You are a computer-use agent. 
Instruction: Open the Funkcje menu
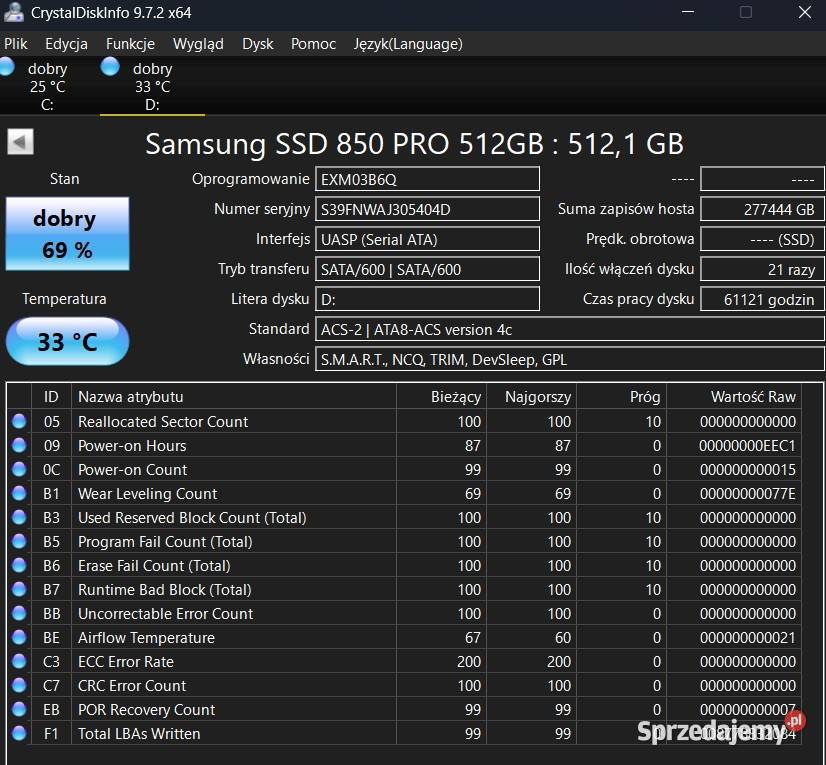click(130, 44)
